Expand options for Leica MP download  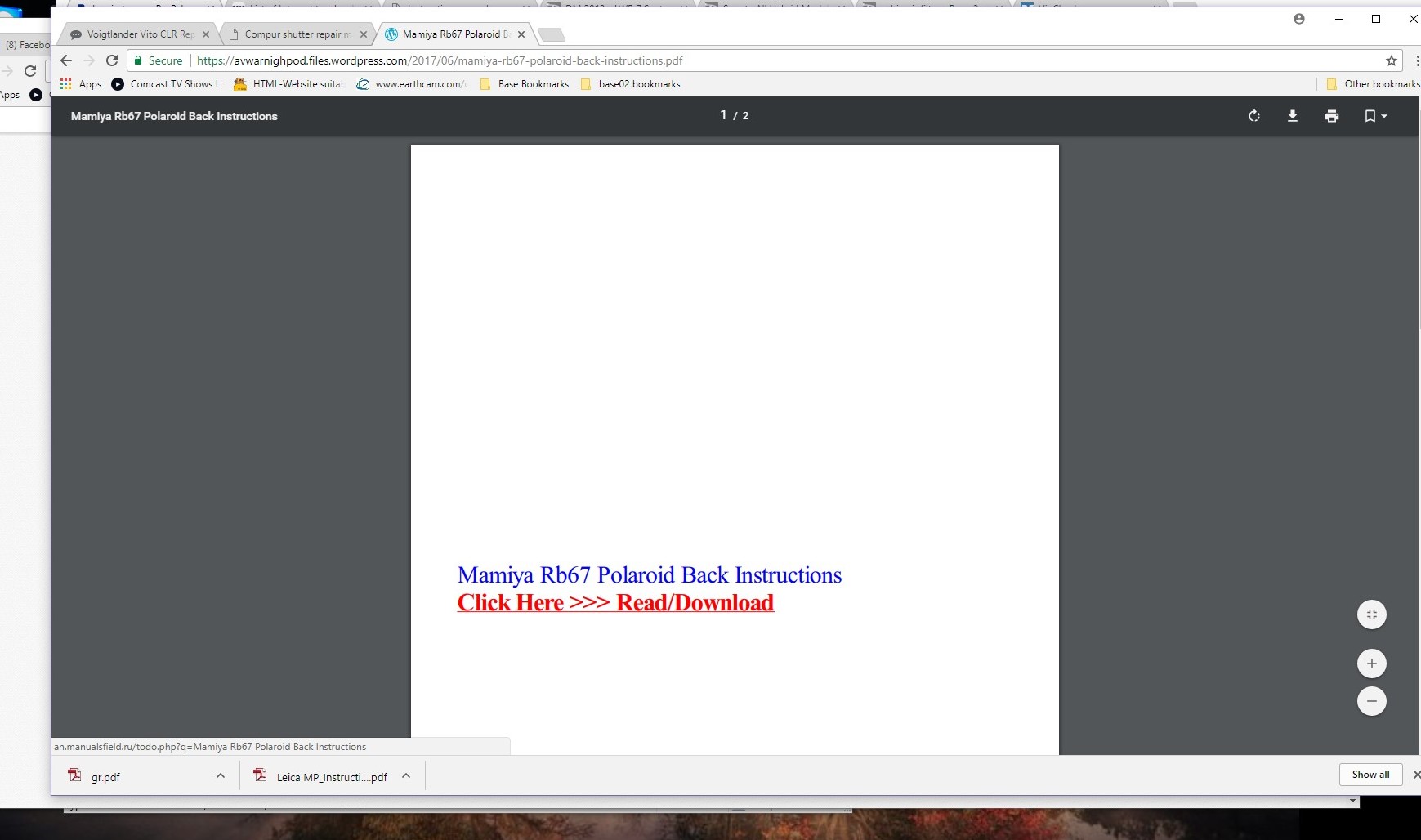tap(406, 775)
